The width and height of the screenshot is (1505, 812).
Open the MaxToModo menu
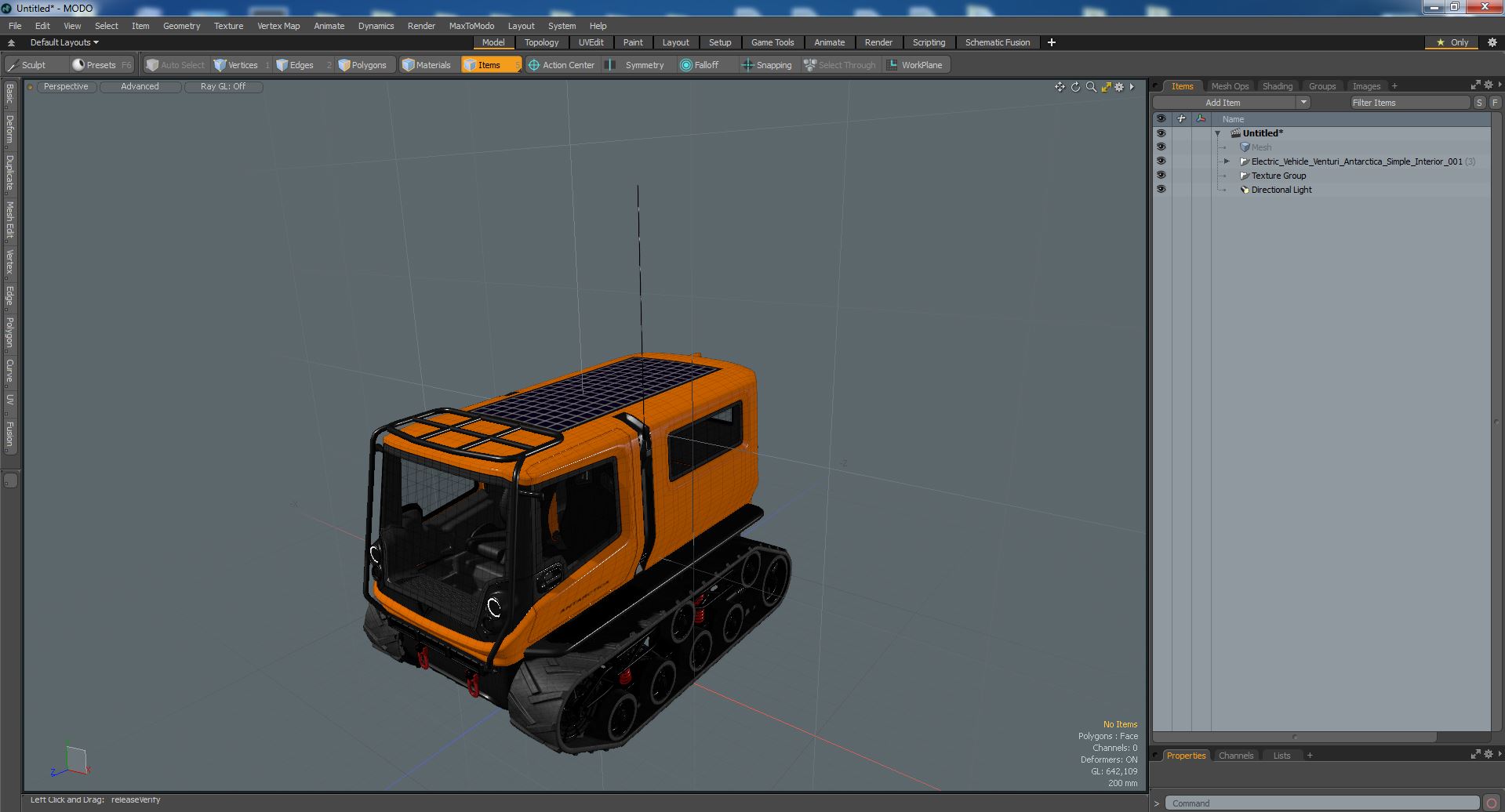[471, 26]
